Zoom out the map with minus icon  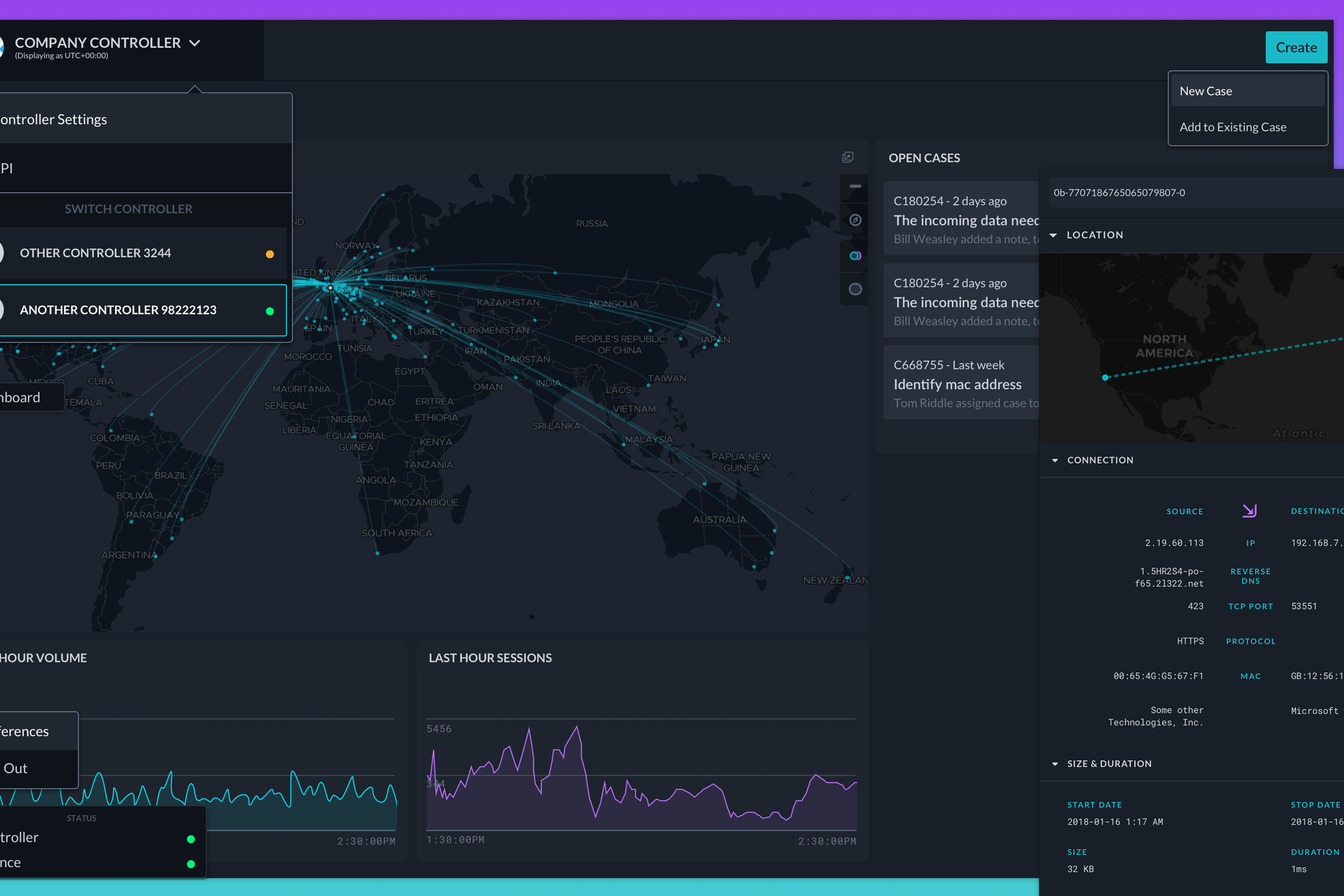(x=855, y=186)
